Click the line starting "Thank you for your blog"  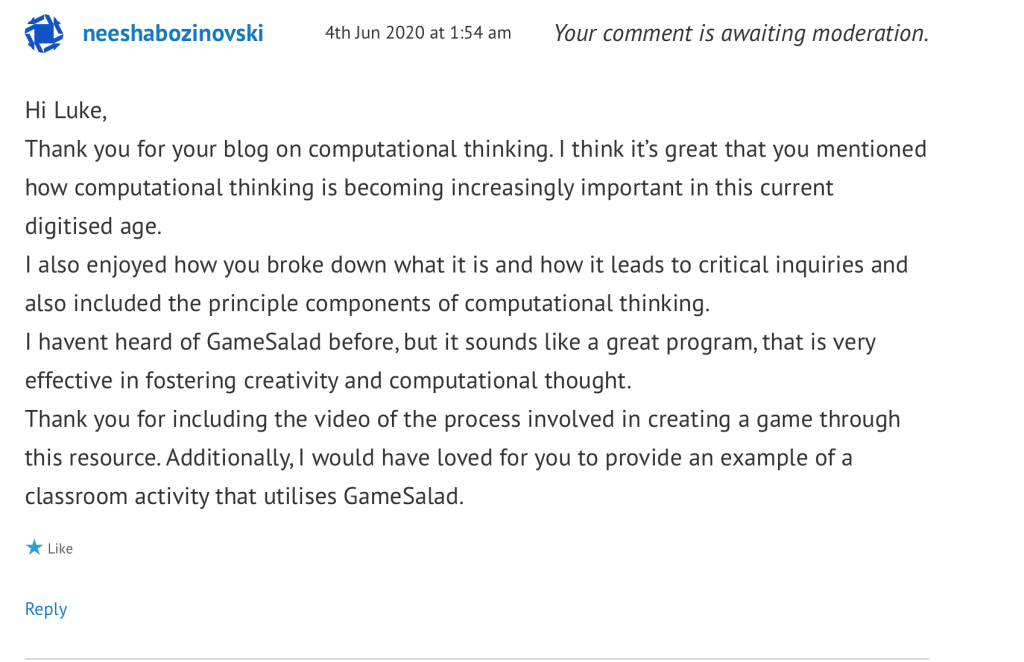[x=475, y=149]
